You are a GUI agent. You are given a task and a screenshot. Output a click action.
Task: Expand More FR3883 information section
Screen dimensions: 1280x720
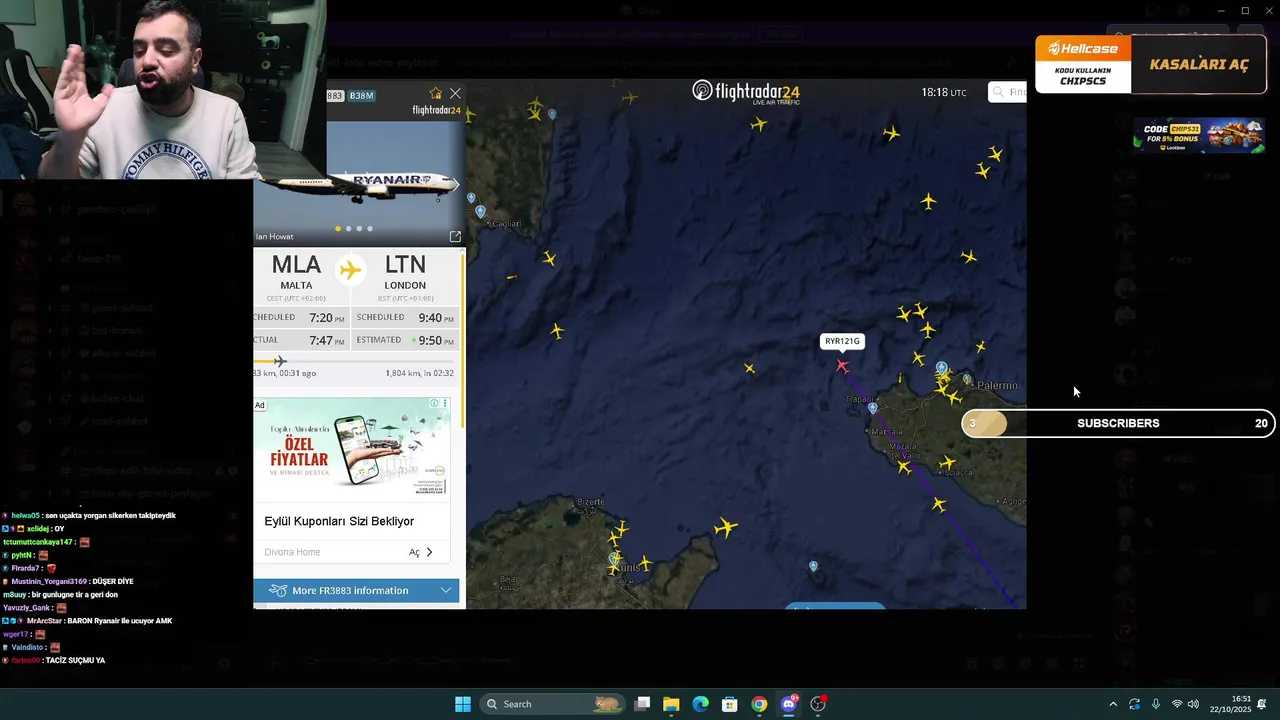pyautogui.click(x=356, y=591)
